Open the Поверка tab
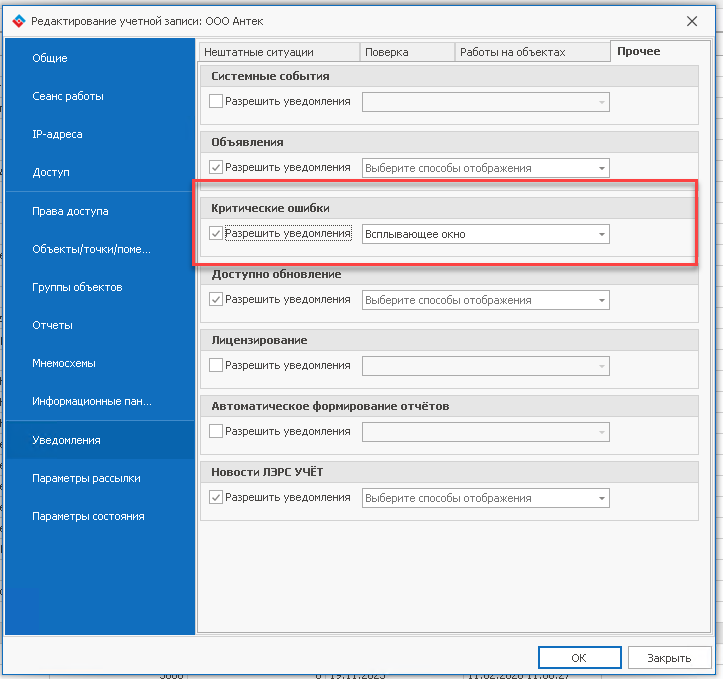723x679 pixels. [x=386, y=52]
